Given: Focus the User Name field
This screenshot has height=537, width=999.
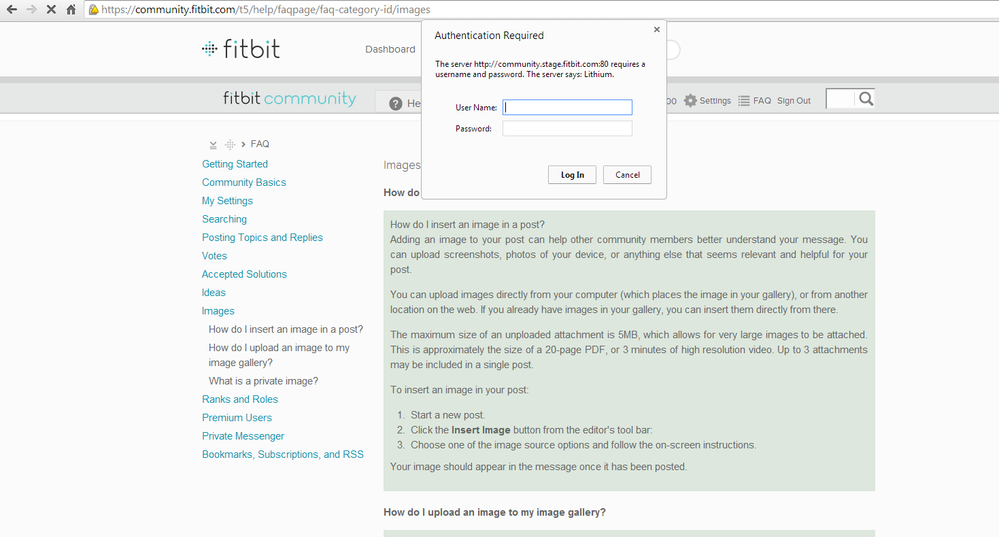Looking at the screenshot, I should (x=567, y=107).
